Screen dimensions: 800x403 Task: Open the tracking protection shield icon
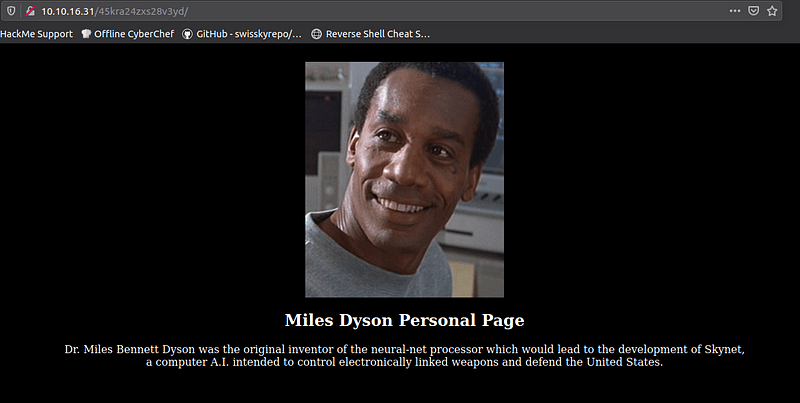(10, 11)
